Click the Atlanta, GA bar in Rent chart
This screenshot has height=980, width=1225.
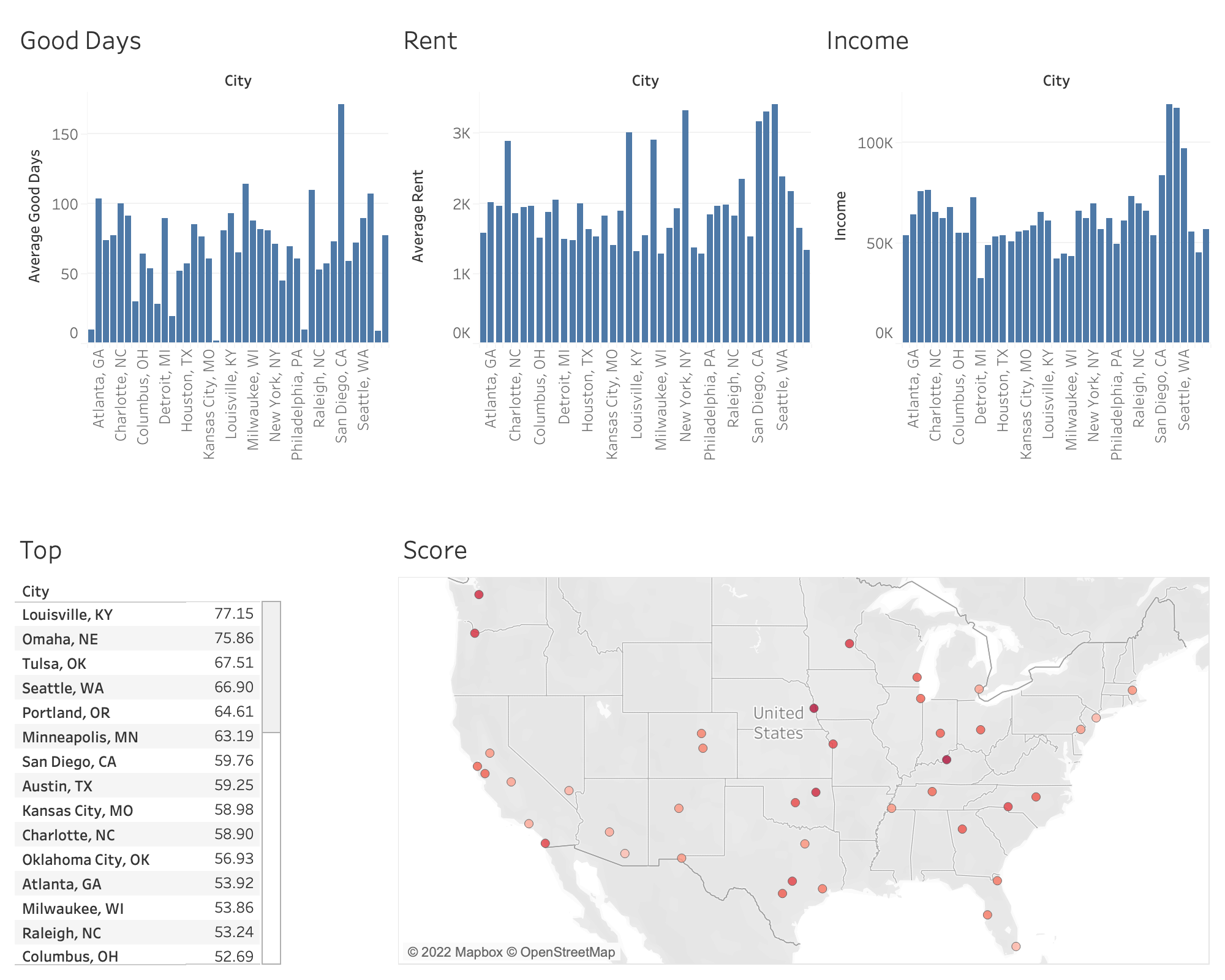[x=491, y=273]
